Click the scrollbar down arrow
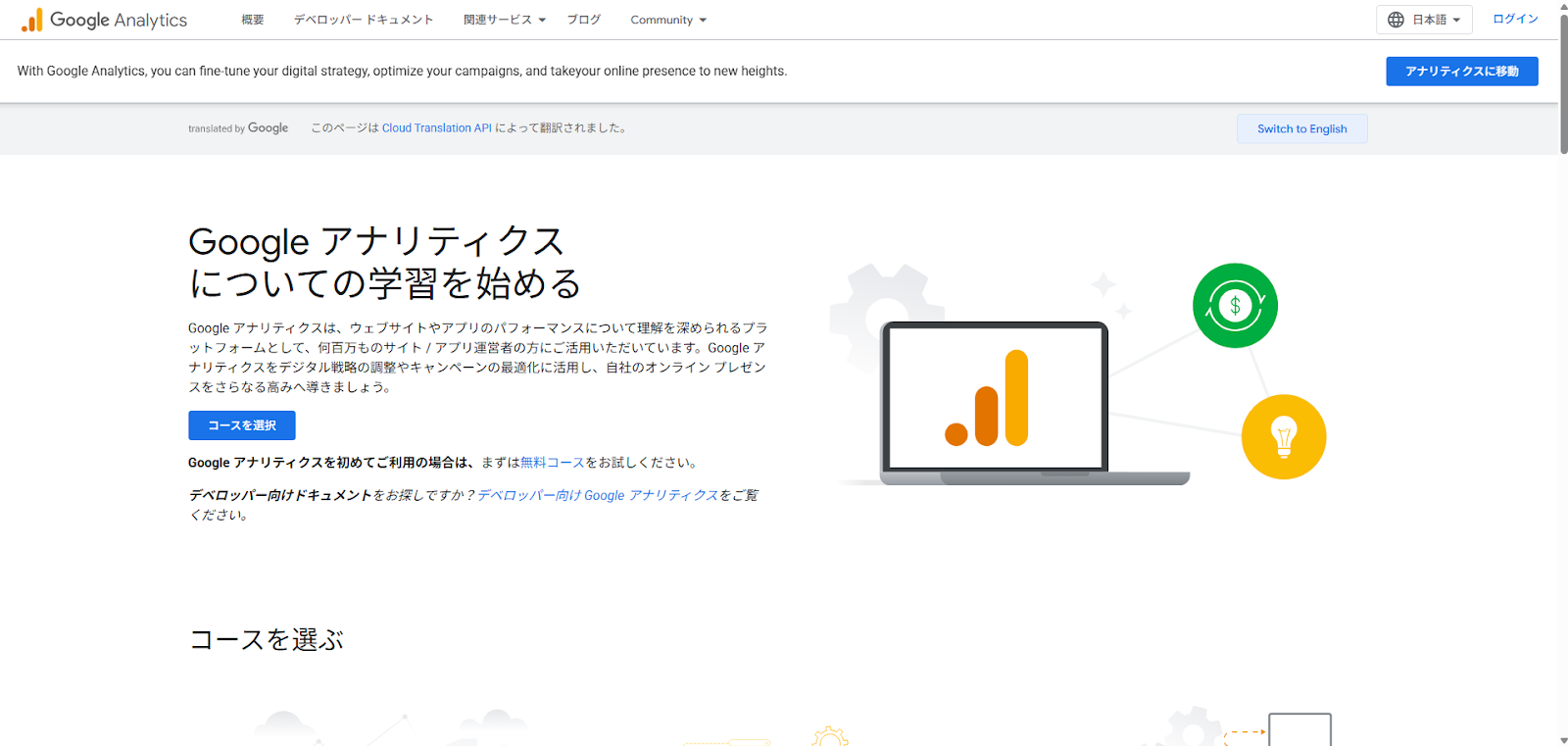 point(1563,739)
